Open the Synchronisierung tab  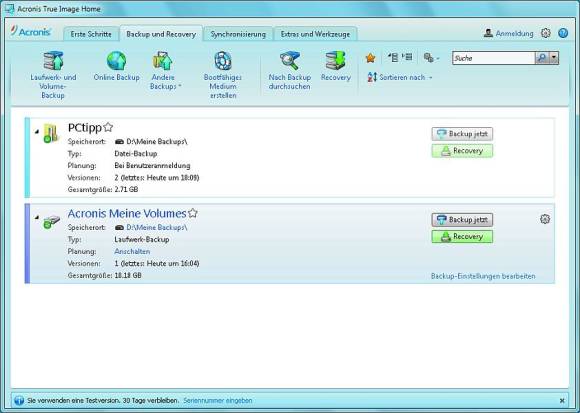(238, 34)
